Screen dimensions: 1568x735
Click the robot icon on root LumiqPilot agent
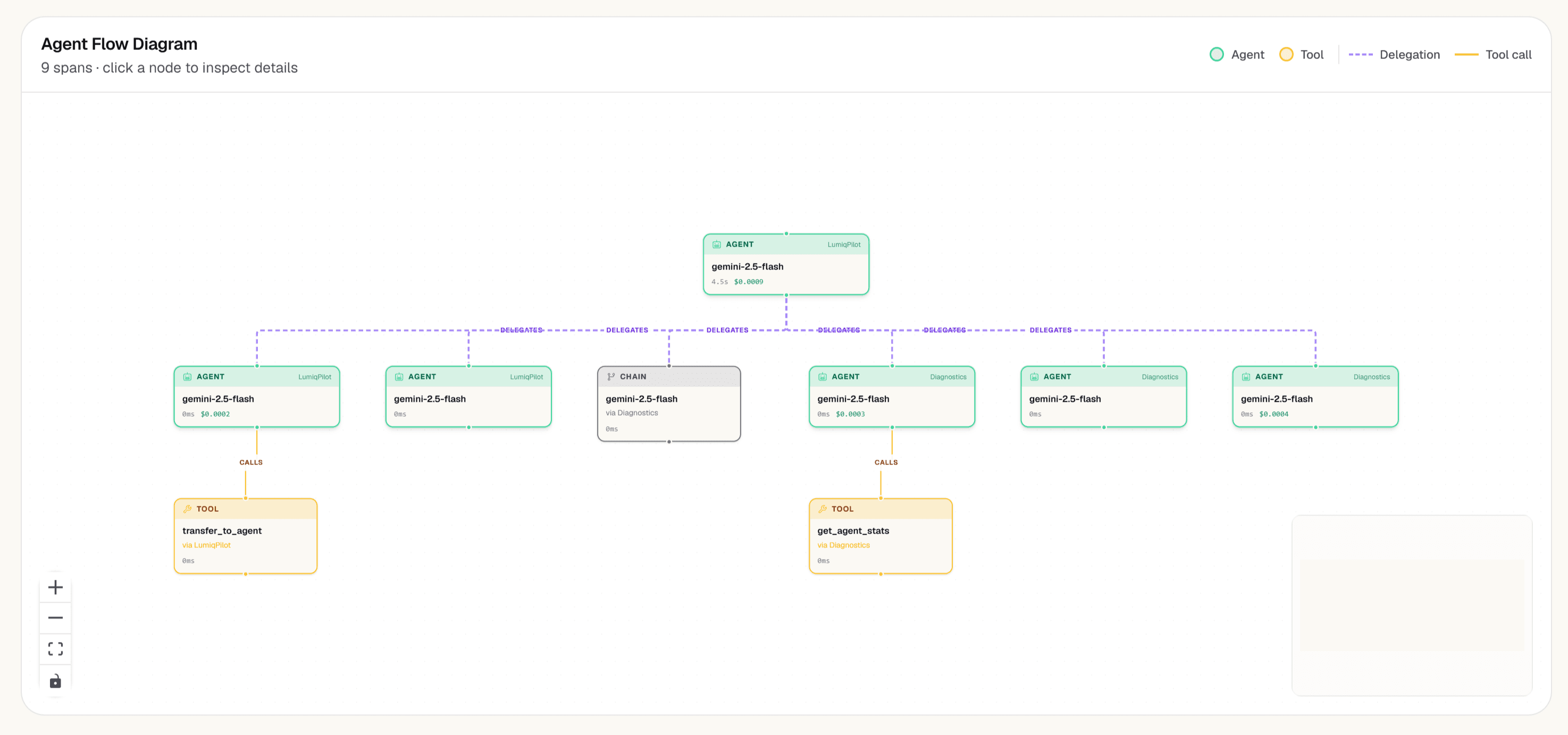(716, 244)
